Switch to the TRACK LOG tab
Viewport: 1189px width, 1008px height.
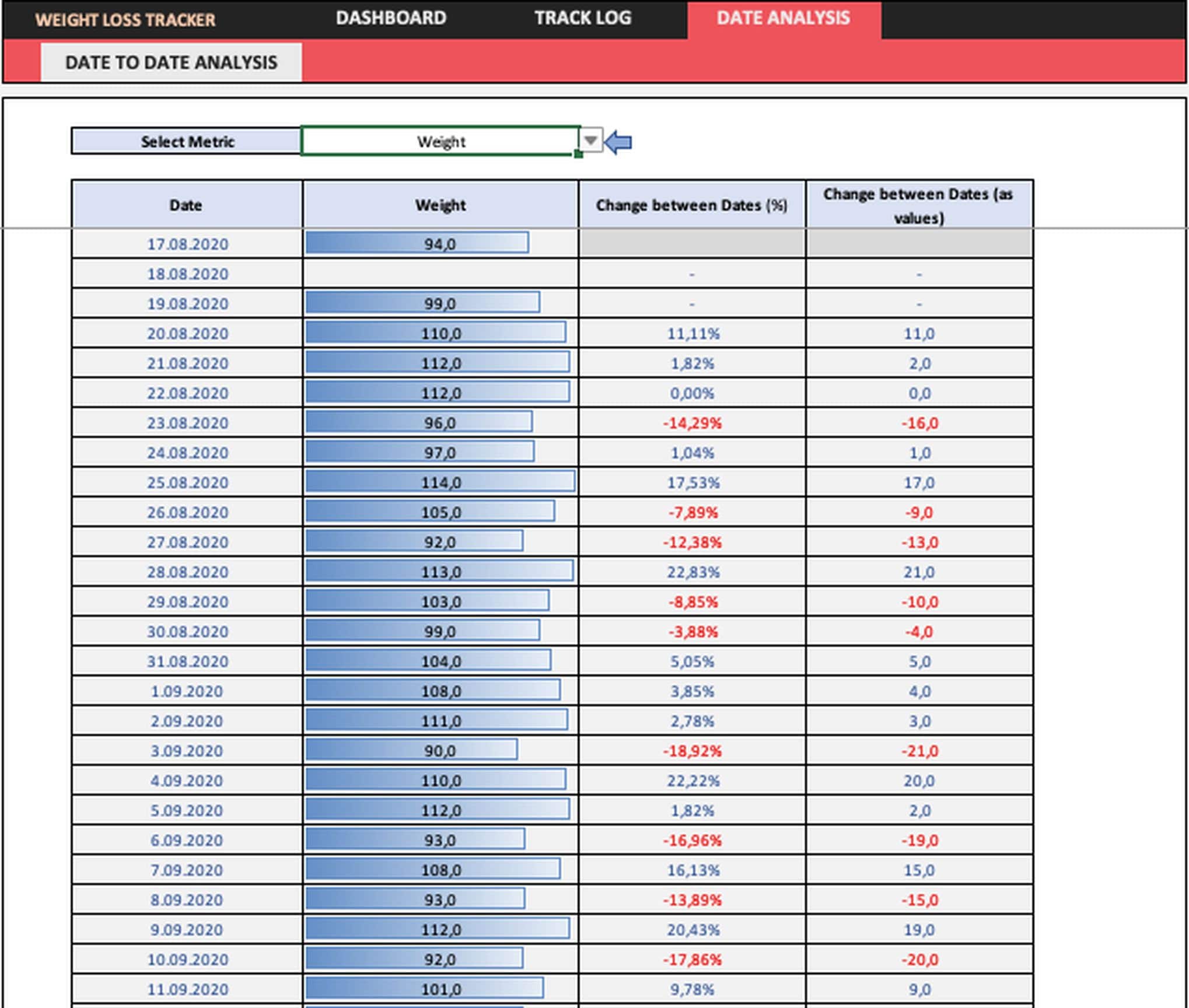(583, 18)
